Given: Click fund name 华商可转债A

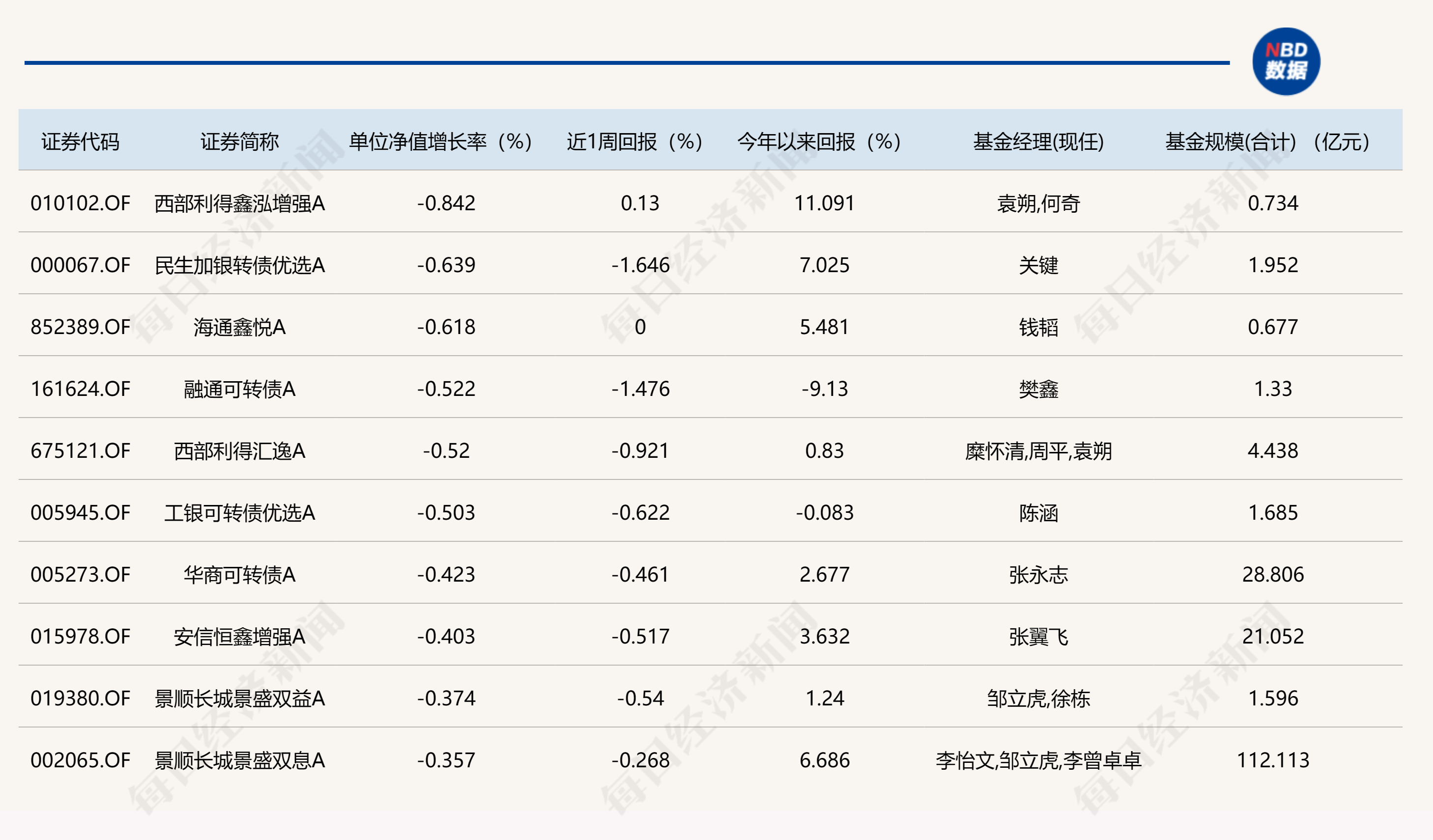Looking at the screenshot, I should point(239,575).
